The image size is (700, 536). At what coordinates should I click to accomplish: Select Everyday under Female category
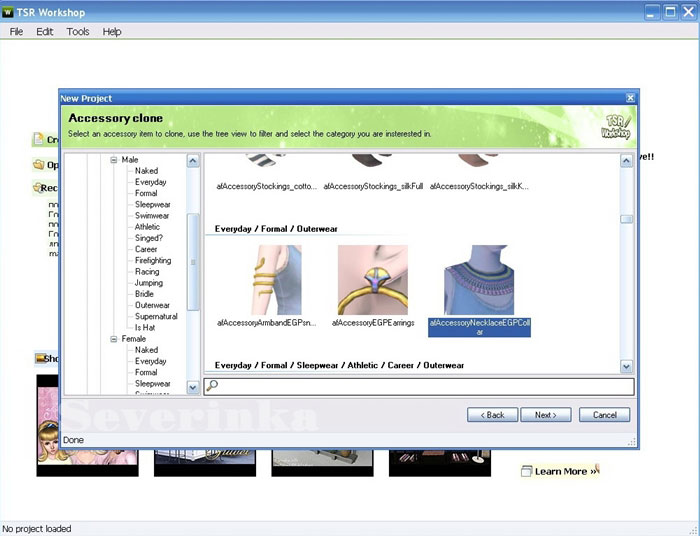[x=151, y=361]
